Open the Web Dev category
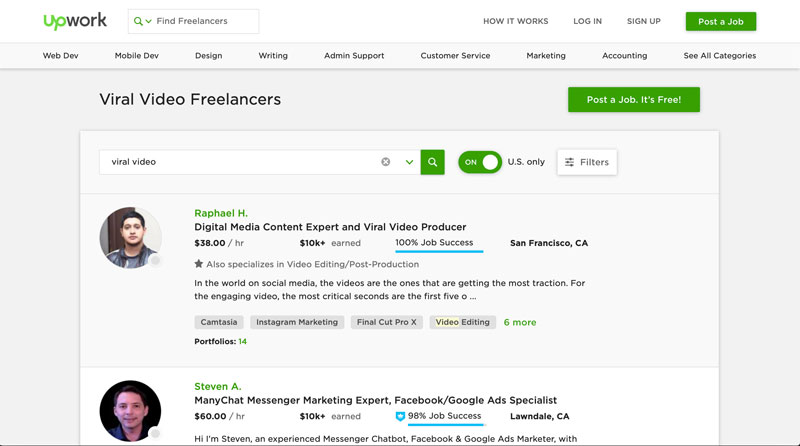This screenshot has height=446, width=800. 61,56
